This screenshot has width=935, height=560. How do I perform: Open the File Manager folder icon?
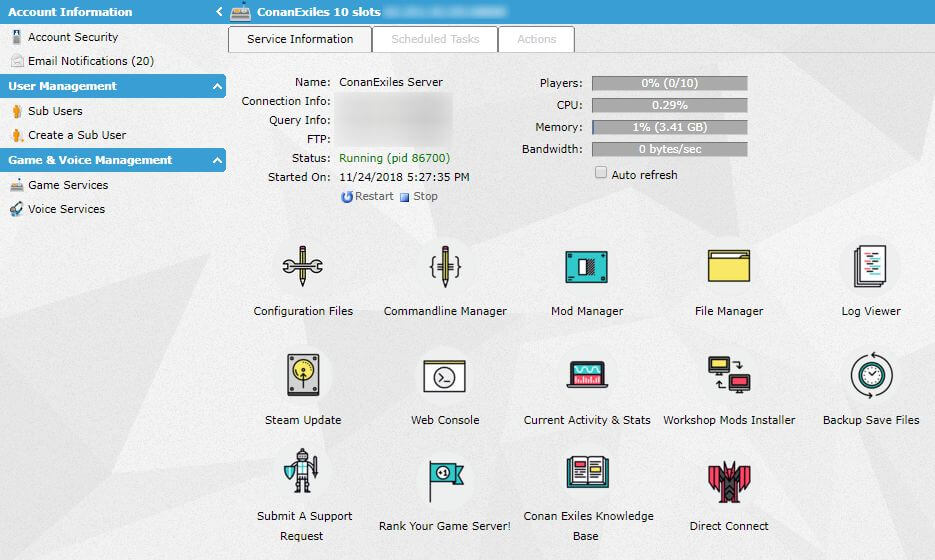tap(728, 267)
